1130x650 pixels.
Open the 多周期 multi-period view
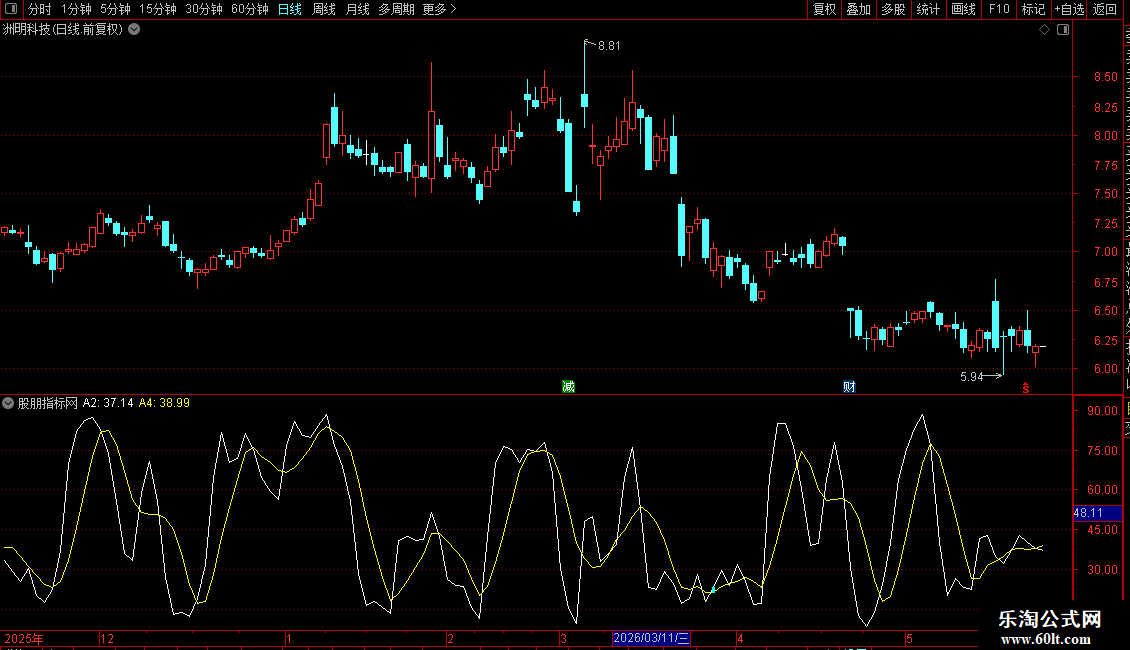(396, 9)
